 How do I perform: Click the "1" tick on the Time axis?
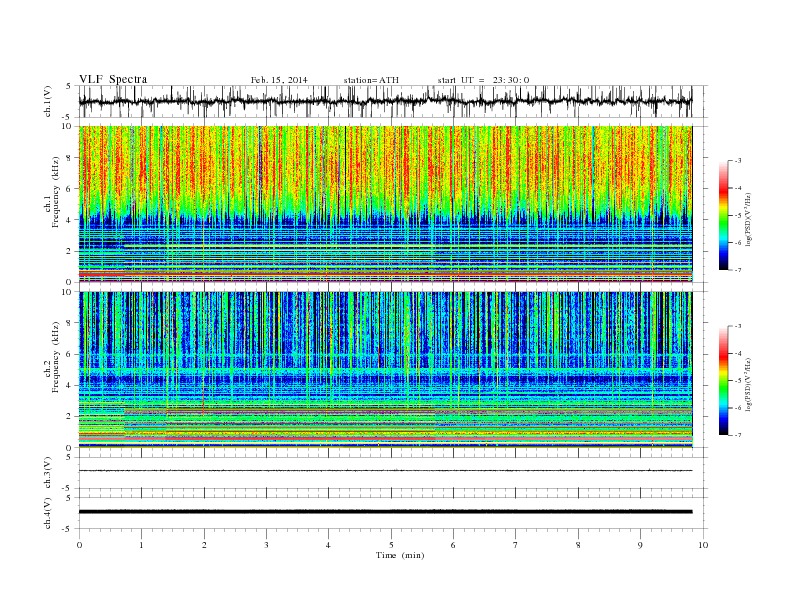141,545
